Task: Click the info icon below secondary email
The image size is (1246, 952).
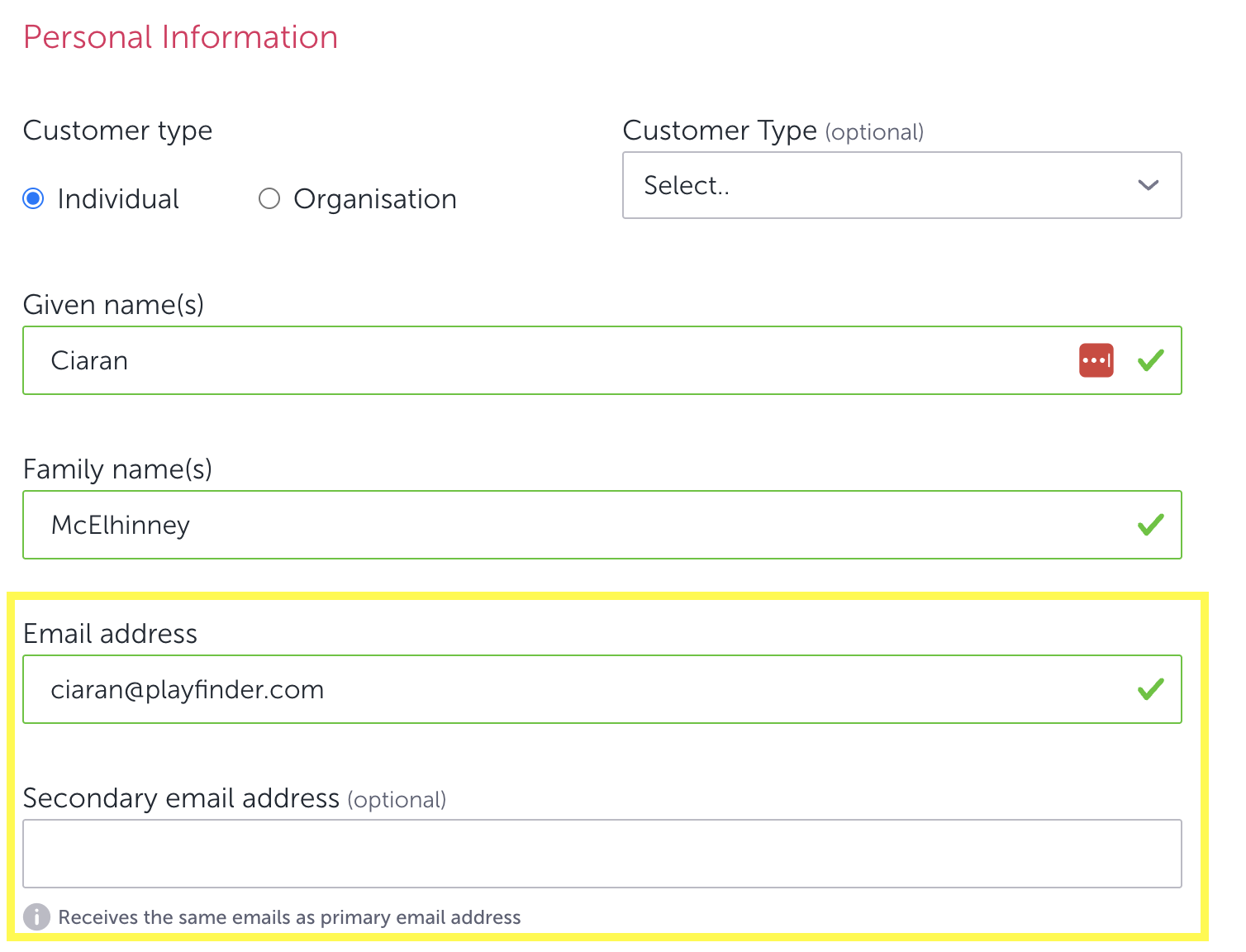Action: pos(36,916)
